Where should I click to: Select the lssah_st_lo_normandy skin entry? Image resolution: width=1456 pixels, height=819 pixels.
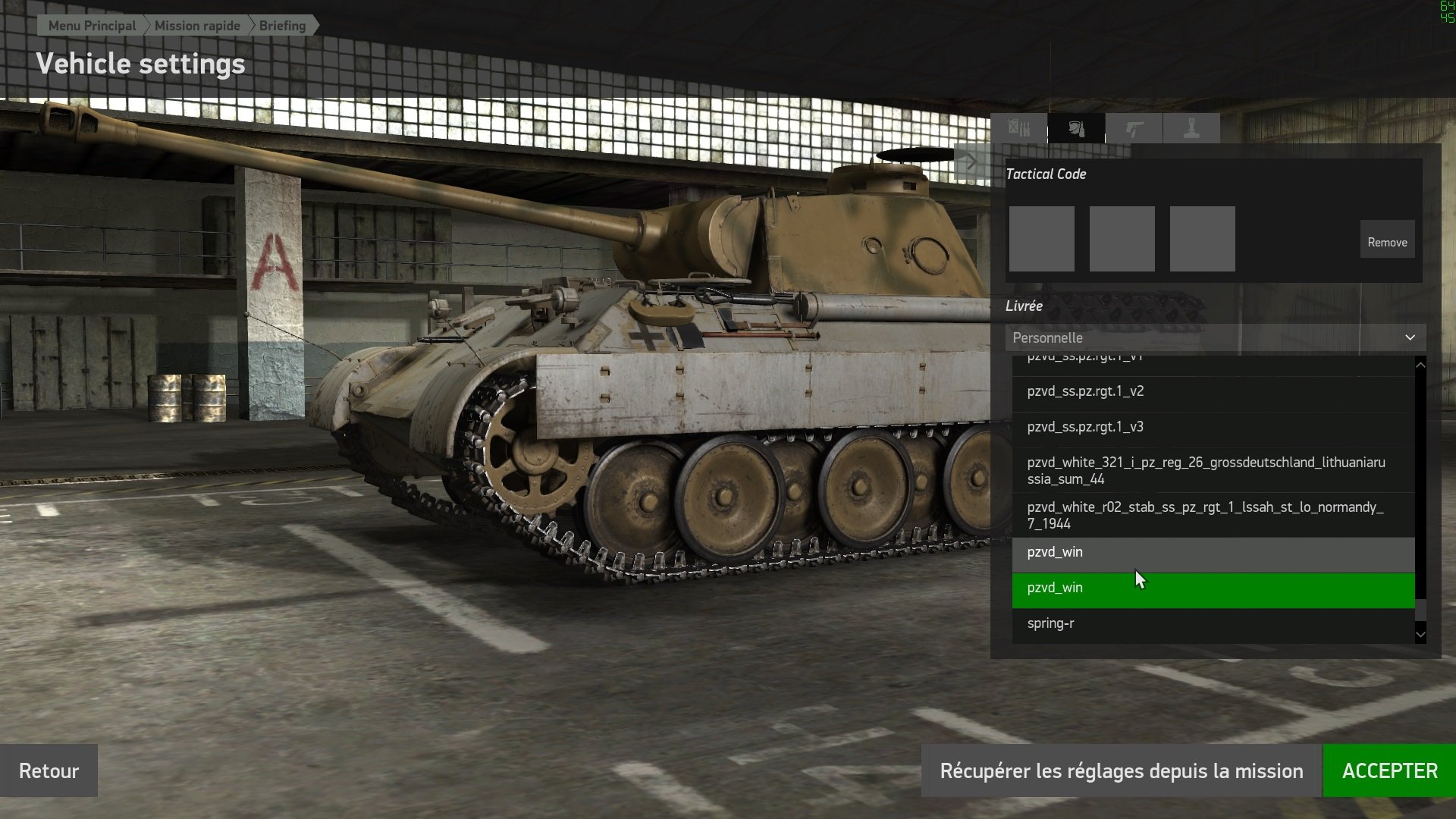[x=1213, y=515]
